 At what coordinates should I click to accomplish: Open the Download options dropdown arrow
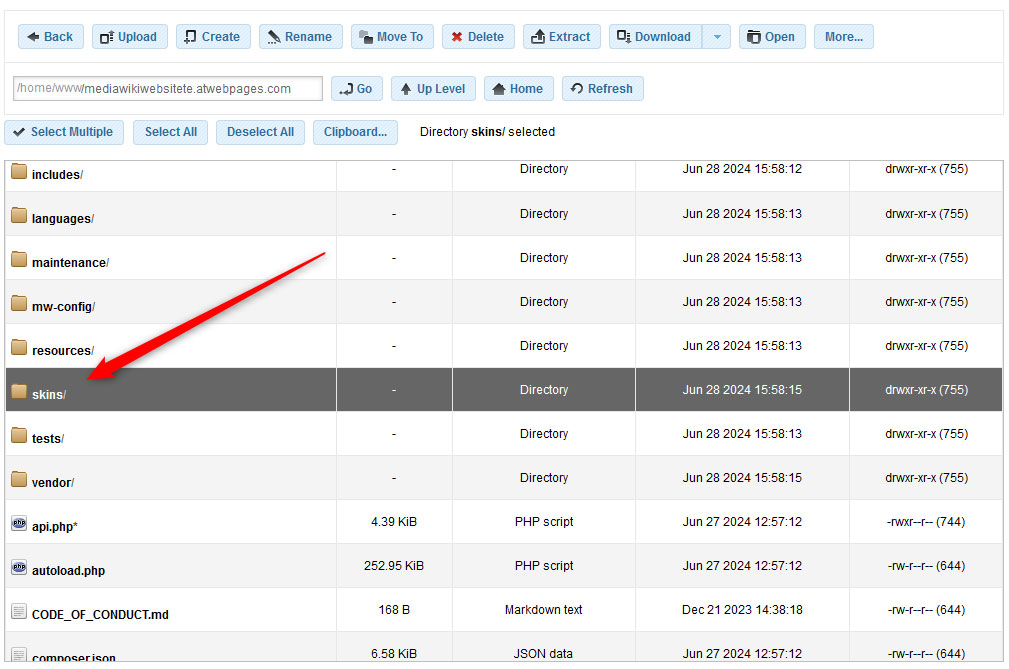click(x=716, y=36)
